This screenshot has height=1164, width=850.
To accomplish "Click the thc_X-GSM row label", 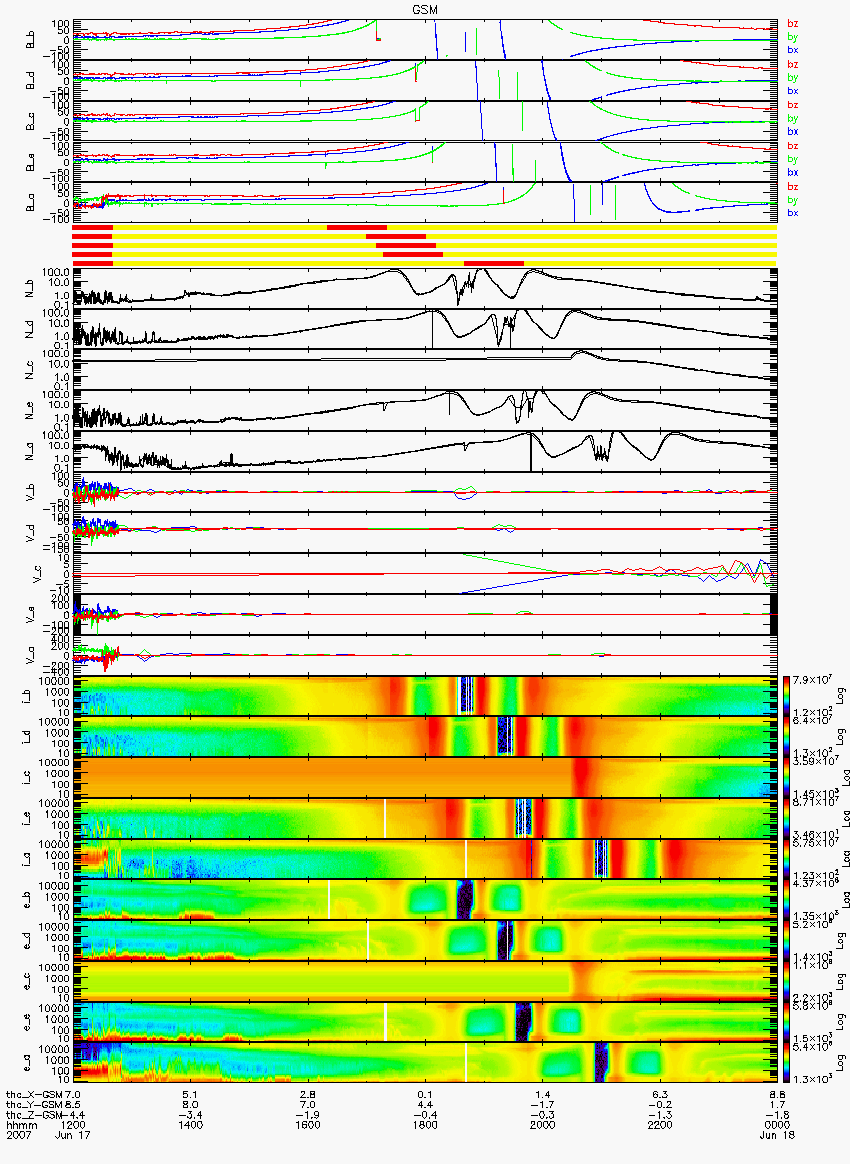I will (x=34, y=1094).
